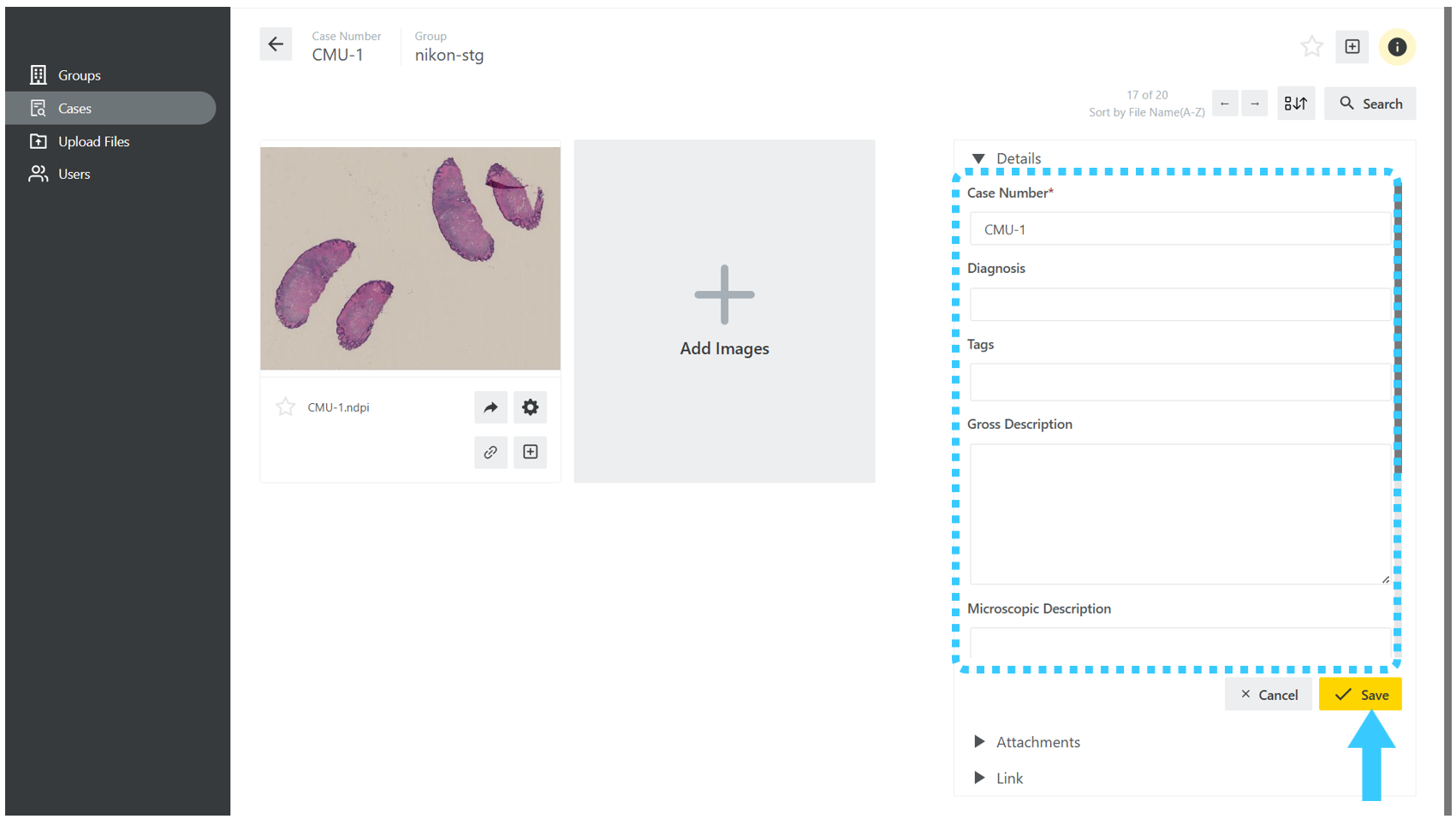Image resolution: width=1456 pixels, height=819 pixels.
Task: Open the gear settings for the CMU-1.ndpi image
Action: (x=531, y=407)
